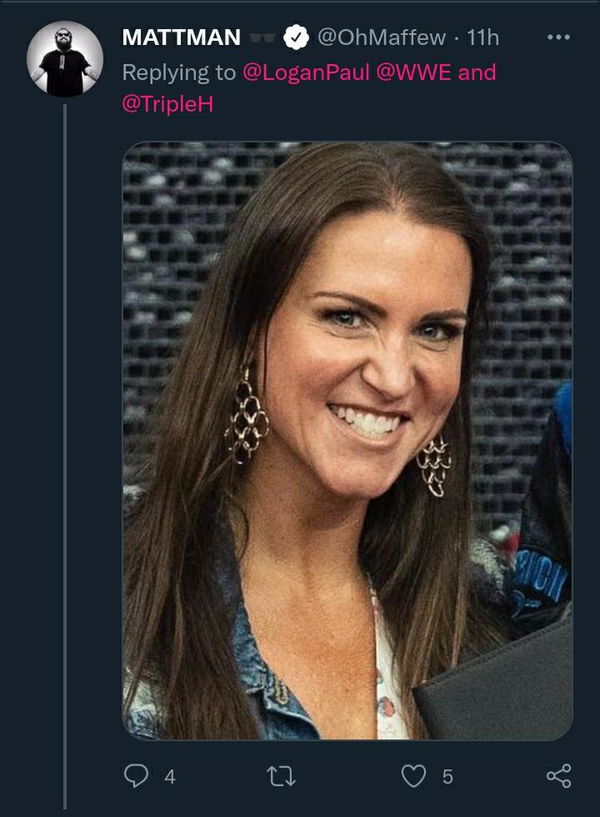Expand the three-dot more options menu

tap(559, 38)
